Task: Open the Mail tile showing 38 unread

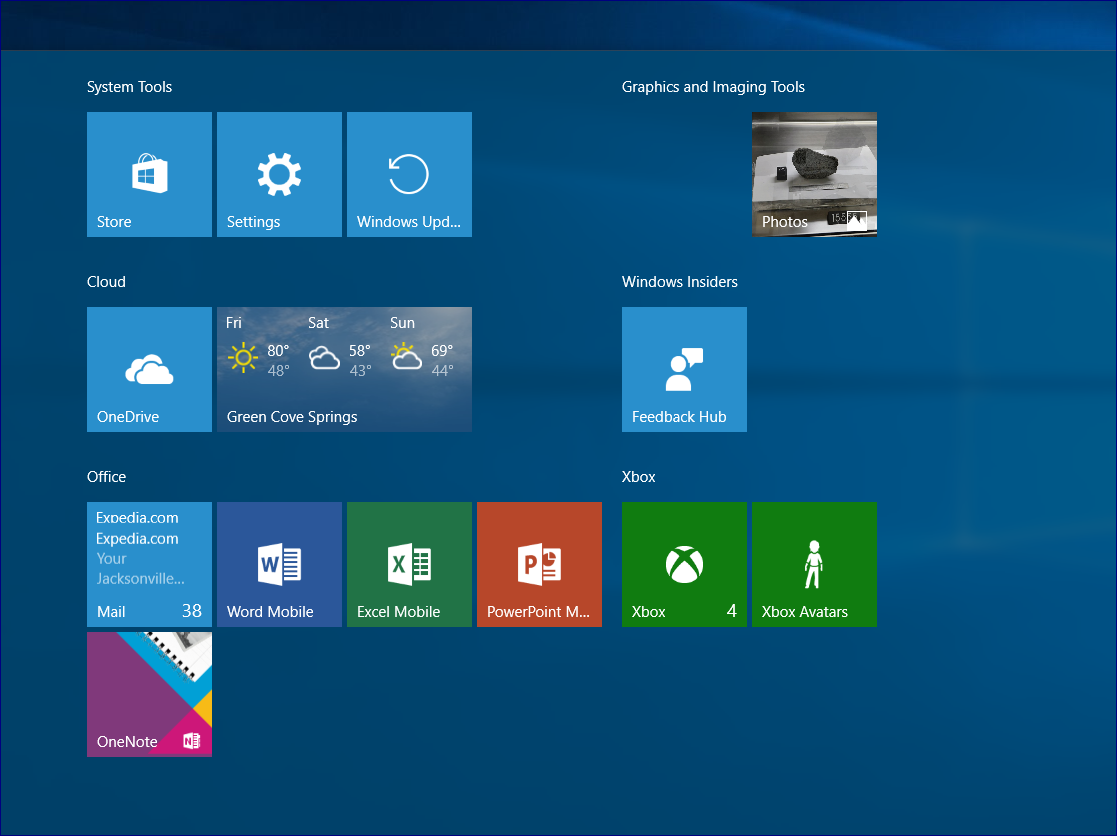Action: coord(149,564)
